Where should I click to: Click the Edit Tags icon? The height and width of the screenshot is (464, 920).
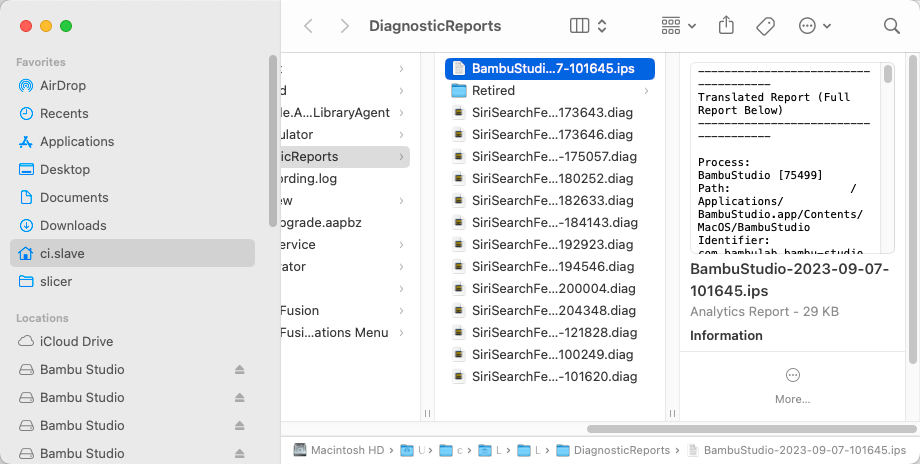coord(765,26)
